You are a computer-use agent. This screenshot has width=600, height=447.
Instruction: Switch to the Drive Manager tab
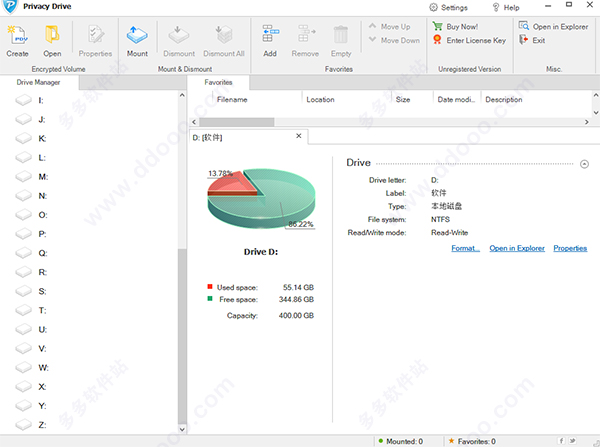[x=39, y=82]
